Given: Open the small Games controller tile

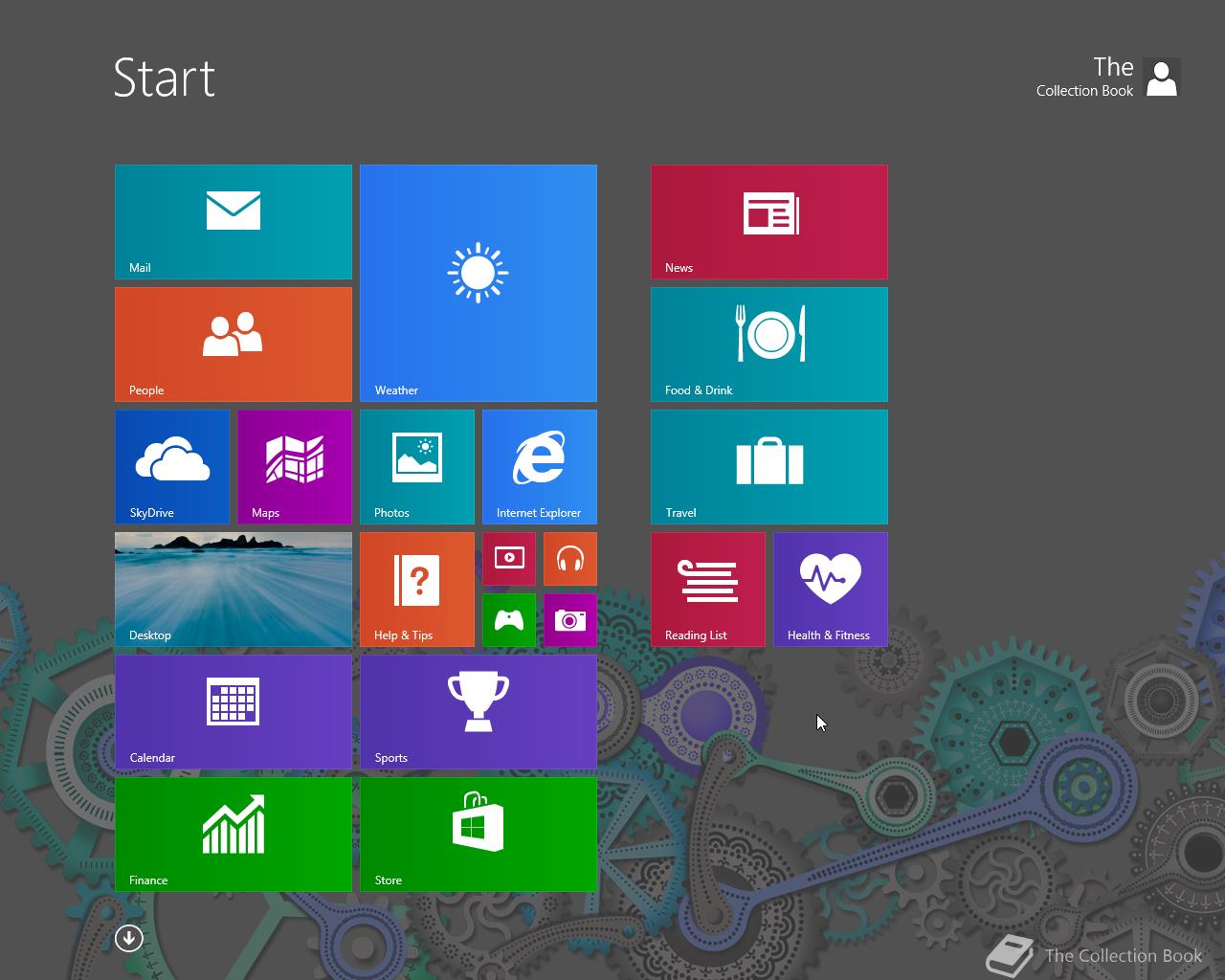Looking at the screenshot, I should pyautogui.click(x=509, y=620).
